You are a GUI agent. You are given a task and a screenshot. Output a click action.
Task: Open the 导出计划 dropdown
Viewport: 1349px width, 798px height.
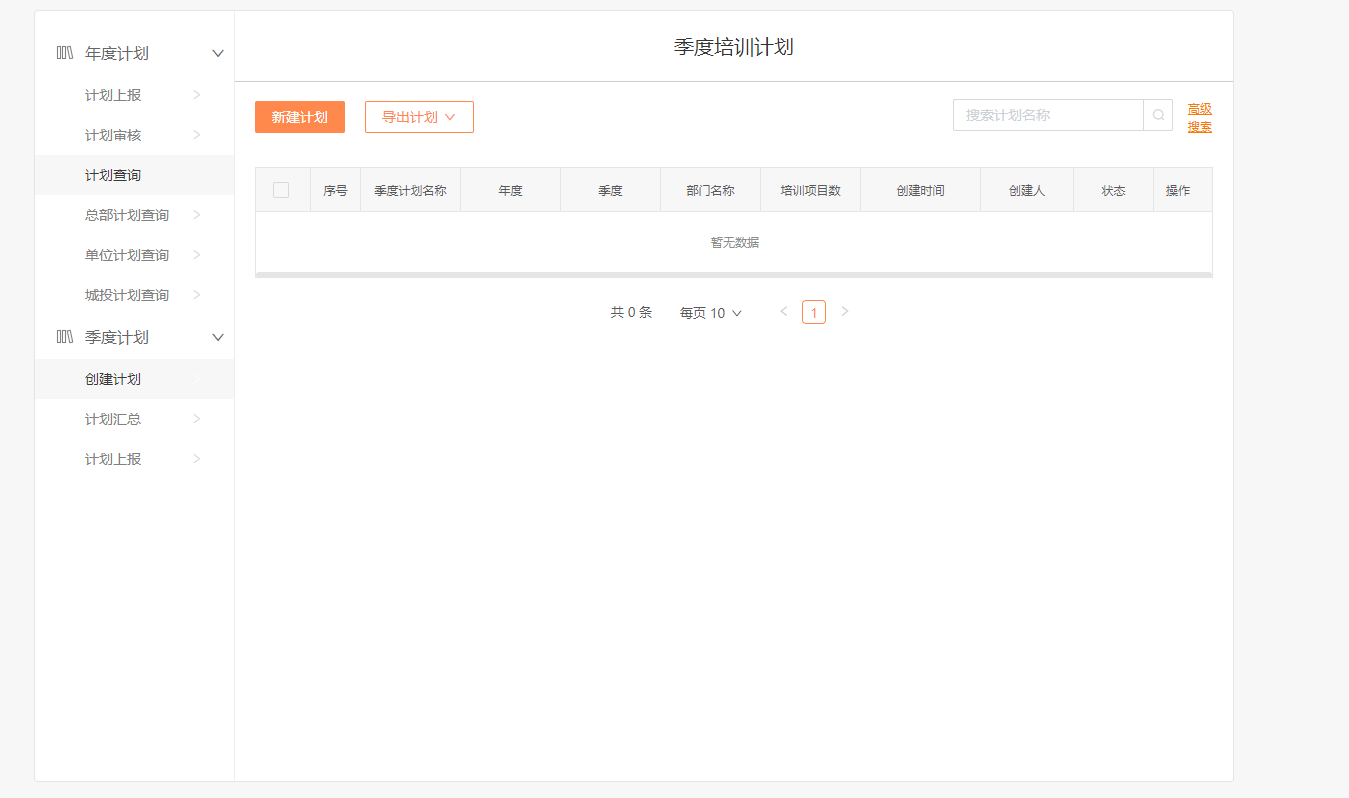pos(419,117)
